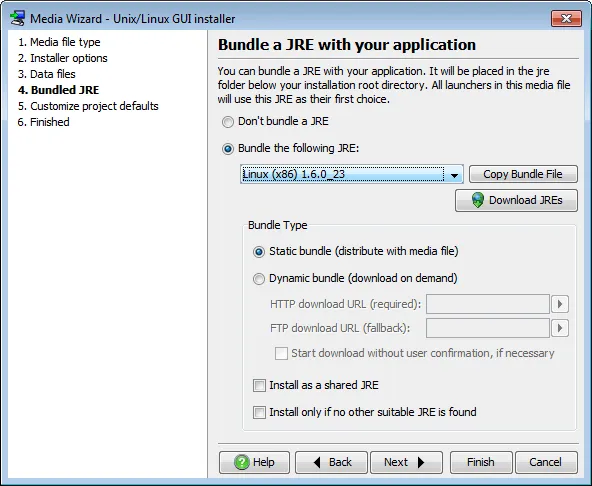Check Install only if no other suitable JRE
Viewport: 592px width, 486px height.
pyautogui.click(x=259, y=412)
